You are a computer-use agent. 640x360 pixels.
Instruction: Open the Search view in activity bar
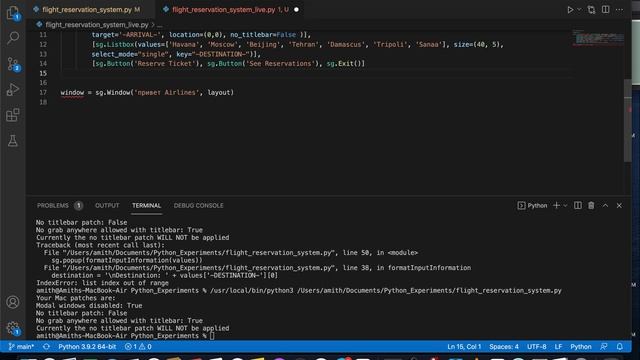click(x=13, y=38)
